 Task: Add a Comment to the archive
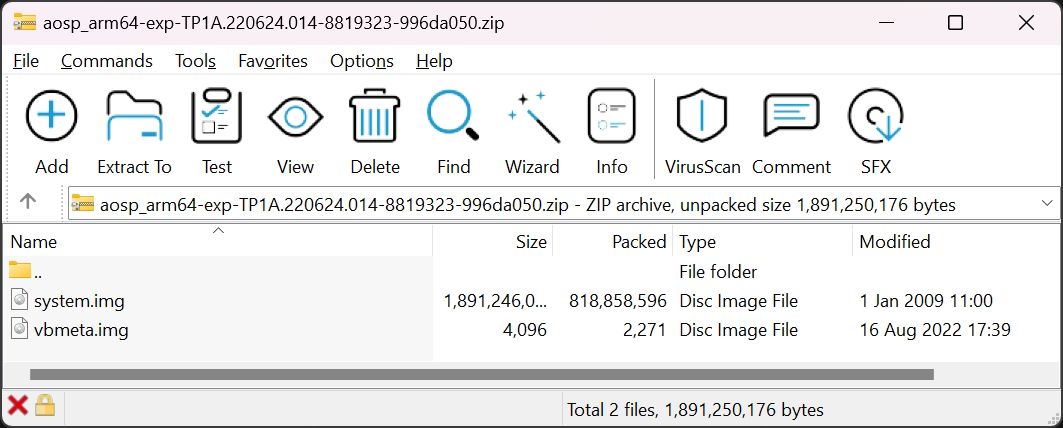[791, 118]
